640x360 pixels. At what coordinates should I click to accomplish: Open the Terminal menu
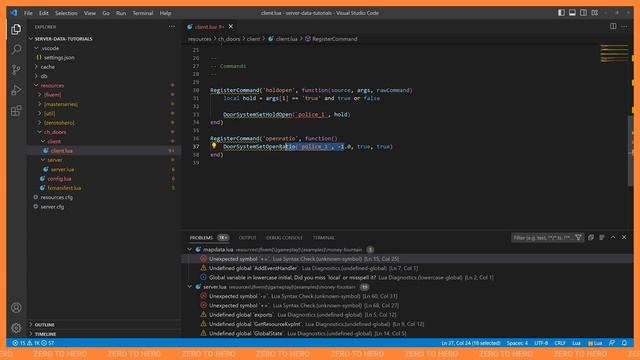pyautogui.click(x=143, y=13)
